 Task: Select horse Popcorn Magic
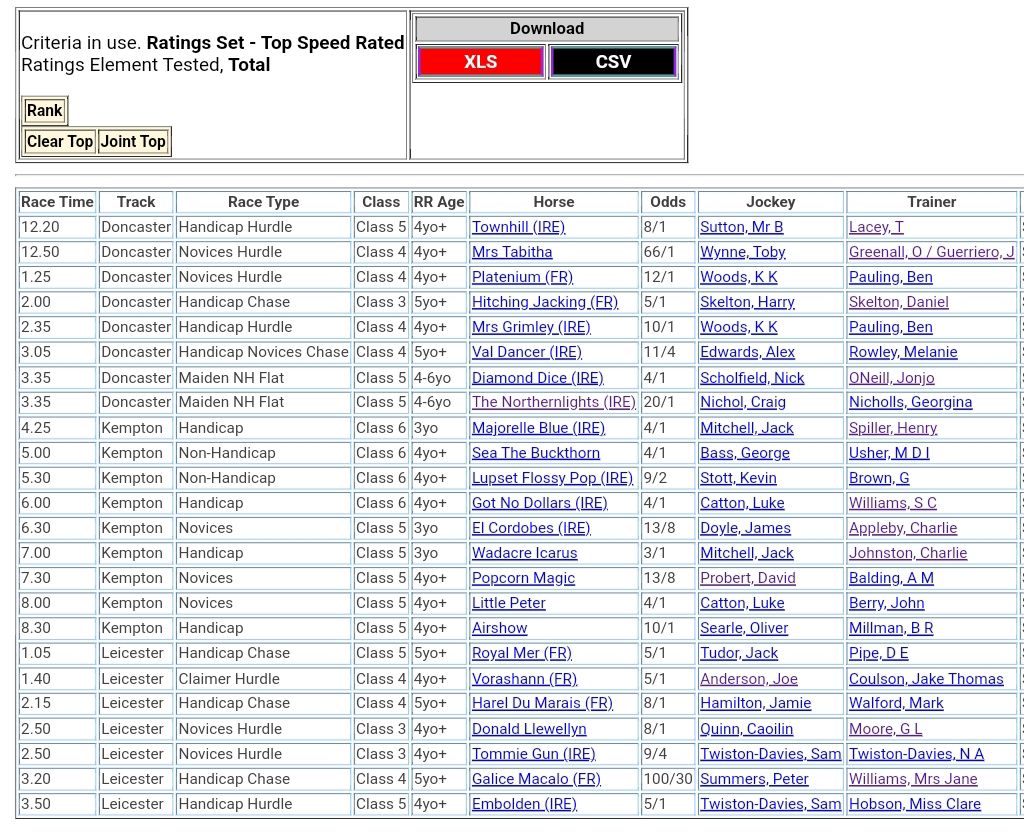click(523, 578)
